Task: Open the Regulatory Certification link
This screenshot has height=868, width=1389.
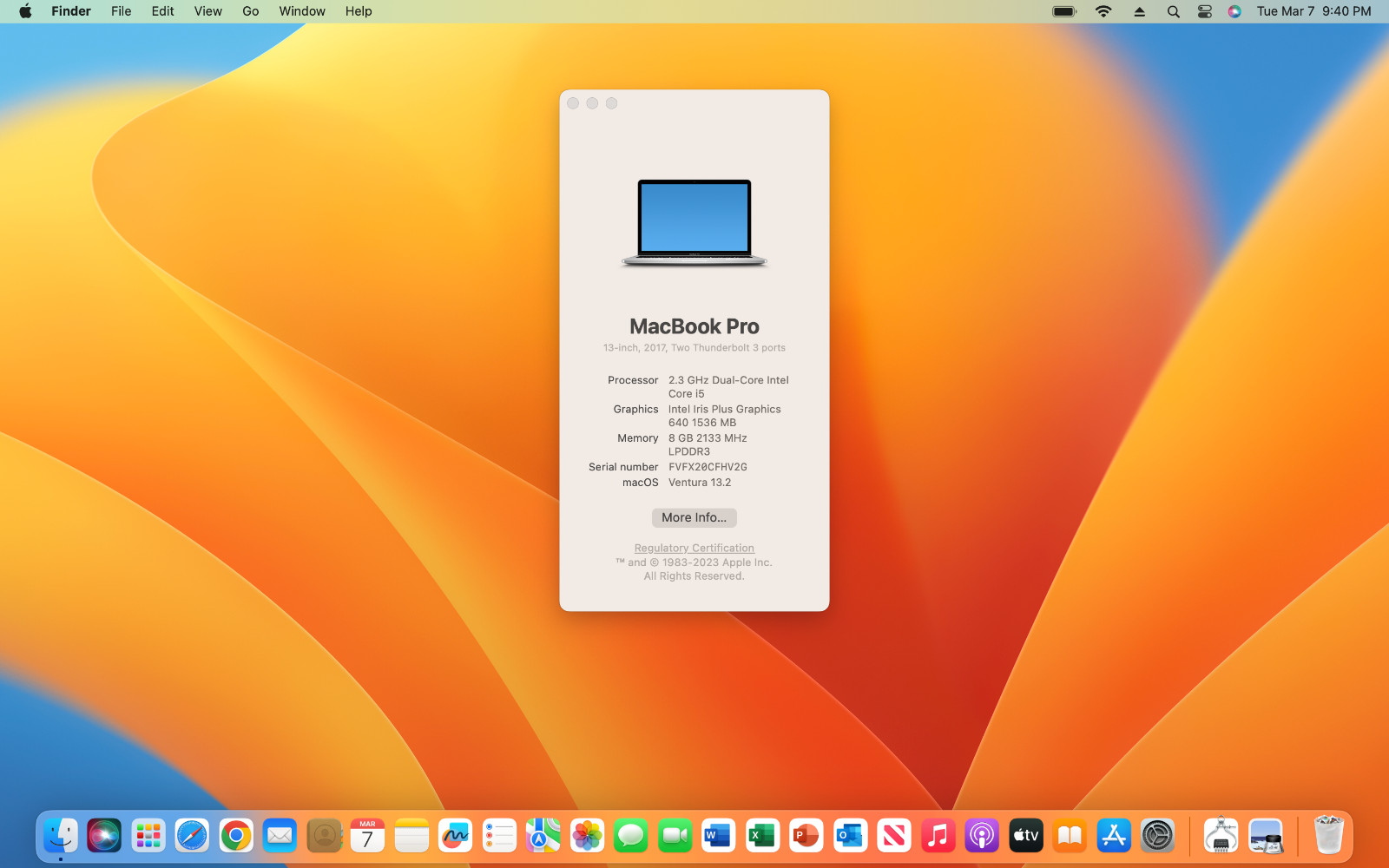Action: 694,549
